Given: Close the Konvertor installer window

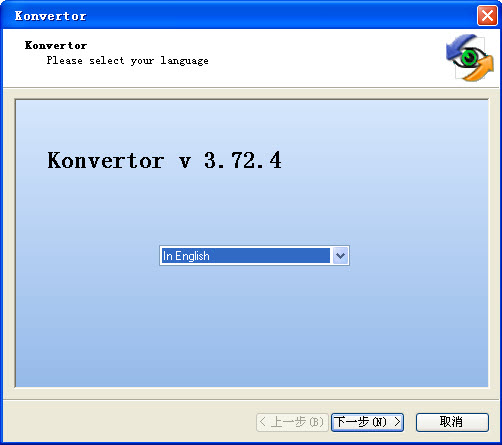Looking at the screenshot, I should 487,16.
